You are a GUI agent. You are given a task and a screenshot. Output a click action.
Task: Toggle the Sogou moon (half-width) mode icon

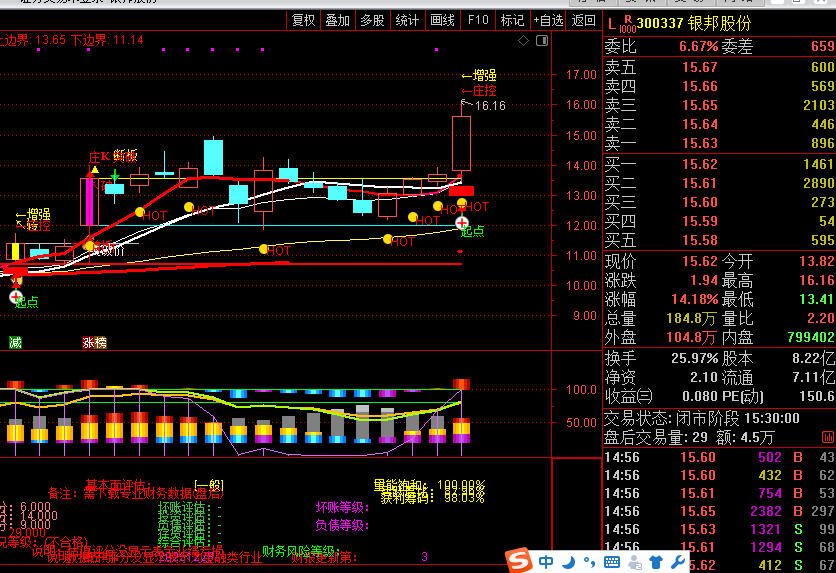click(571, 562)
